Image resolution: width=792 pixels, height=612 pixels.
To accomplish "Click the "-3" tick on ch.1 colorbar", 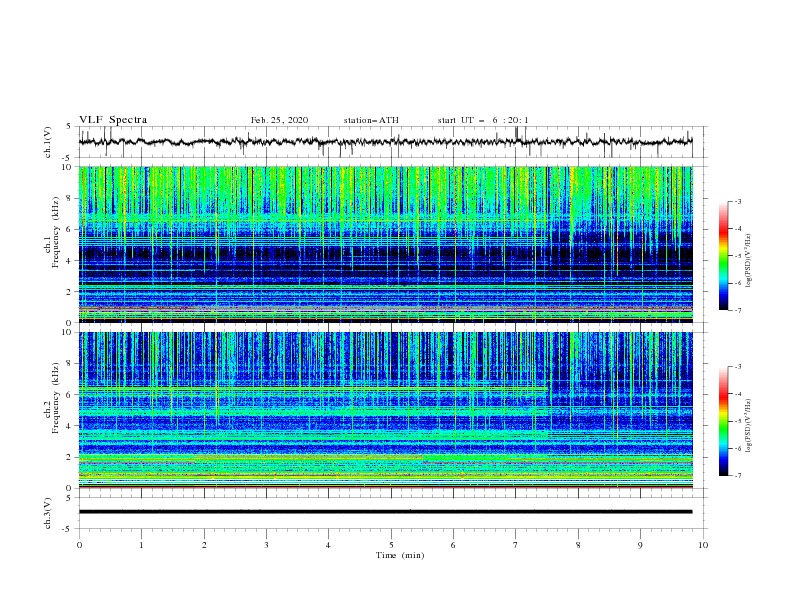I will click(738, 201).
